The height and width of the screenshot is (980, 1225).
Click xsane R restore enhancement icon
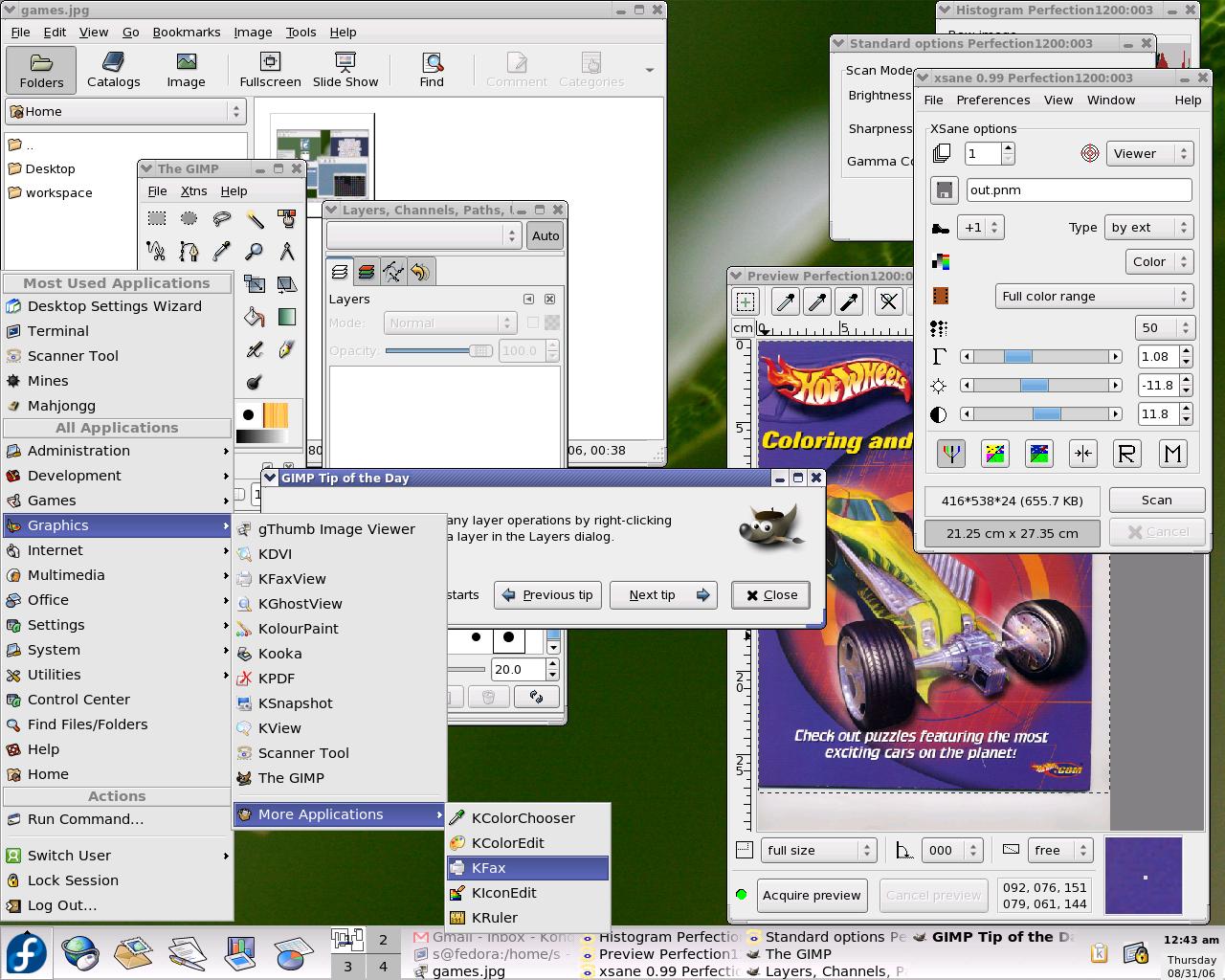1127,454
